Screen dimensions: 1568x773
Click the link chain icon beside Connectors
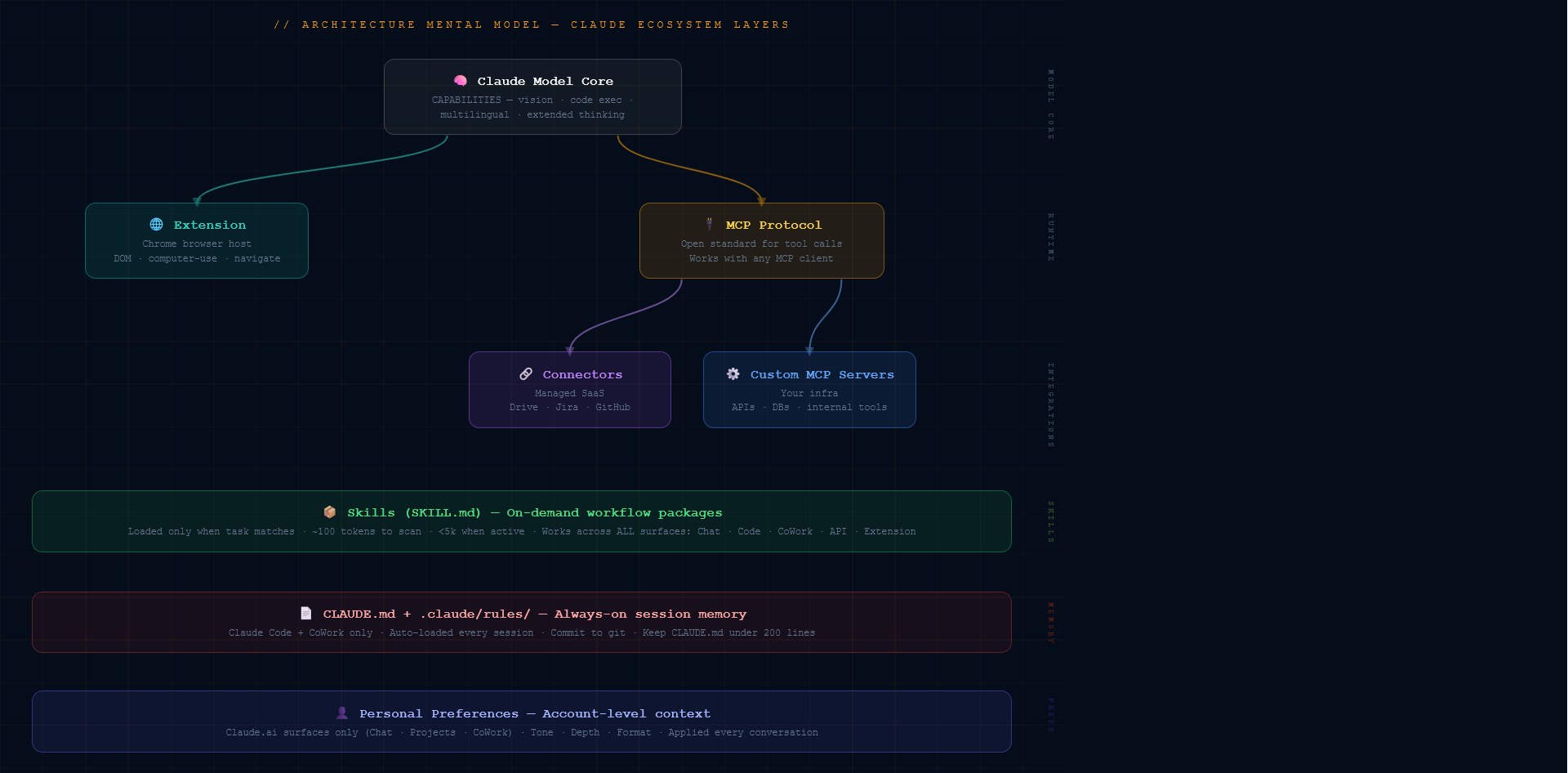point(526,374)
